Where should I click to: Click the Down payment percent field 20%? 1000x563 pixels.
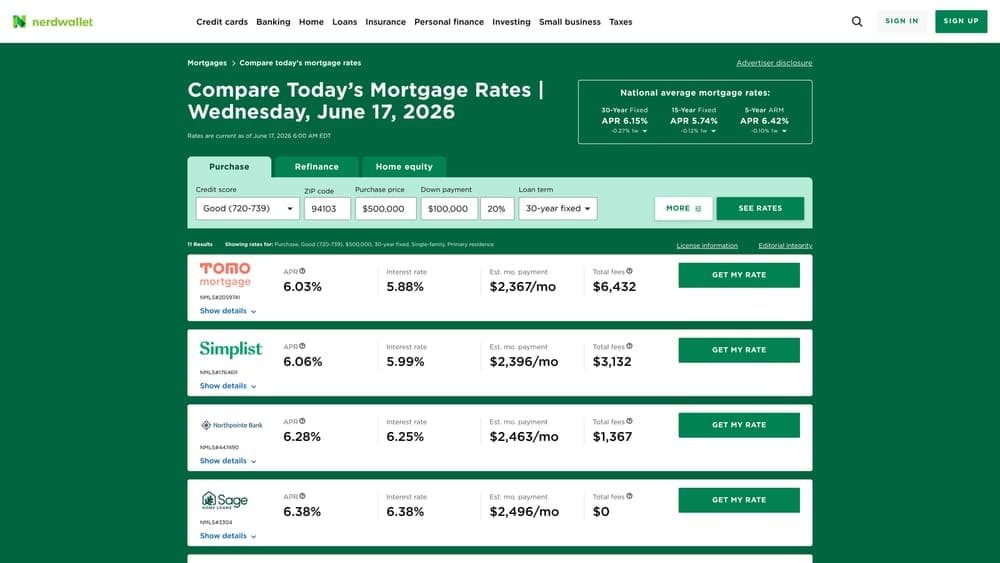pyautogui.click(x=497, y=208)
